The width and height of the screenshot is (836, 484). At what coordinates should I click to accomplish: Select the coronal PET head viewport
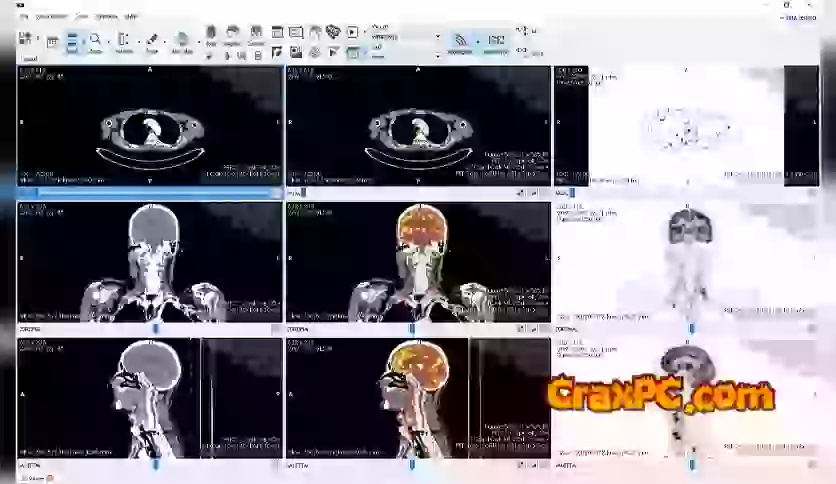pyautogui.click(x=687, y=262)
